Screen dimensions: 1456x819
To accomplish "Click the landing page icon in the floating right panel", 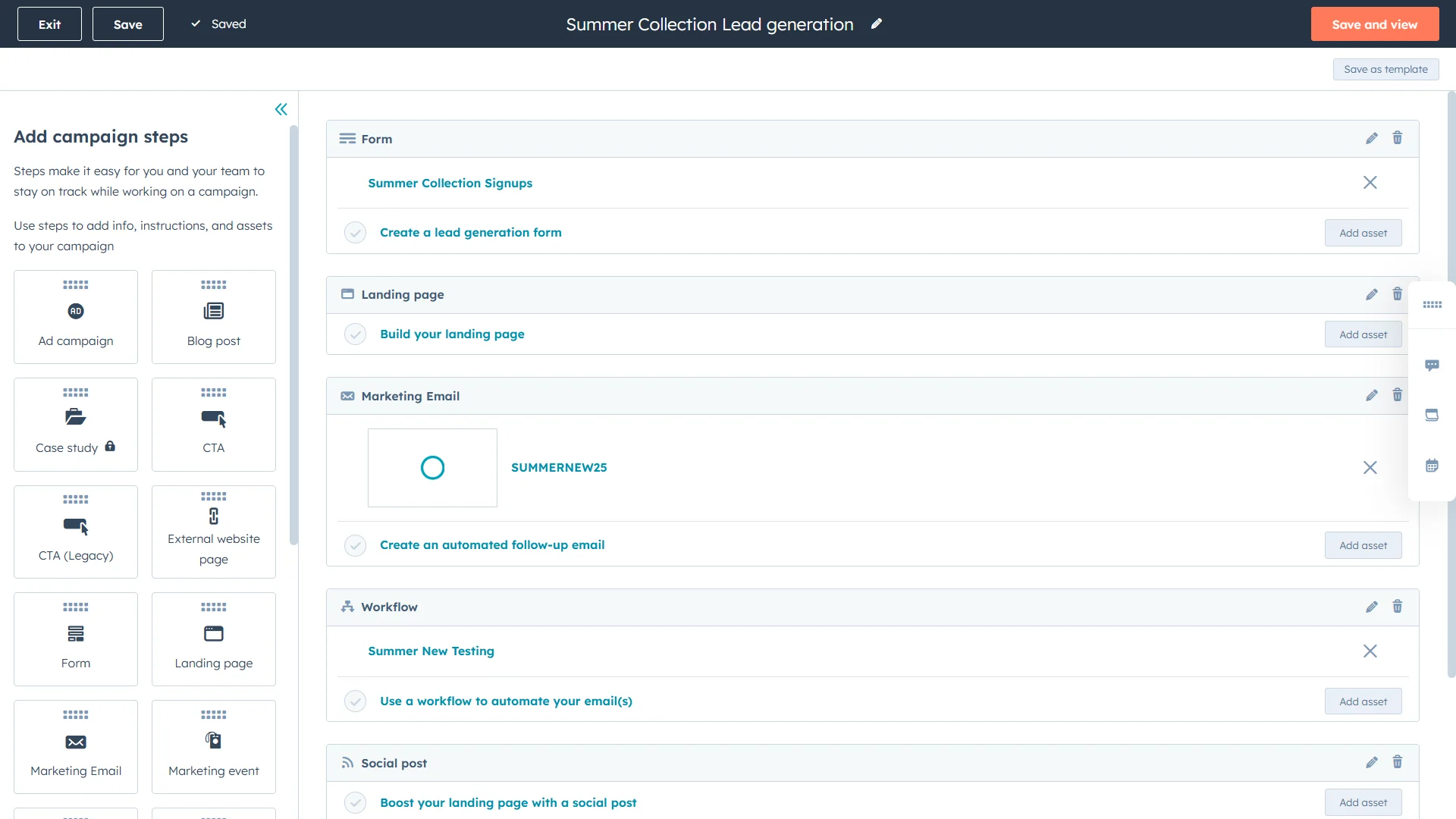I will coord(1432,415).
